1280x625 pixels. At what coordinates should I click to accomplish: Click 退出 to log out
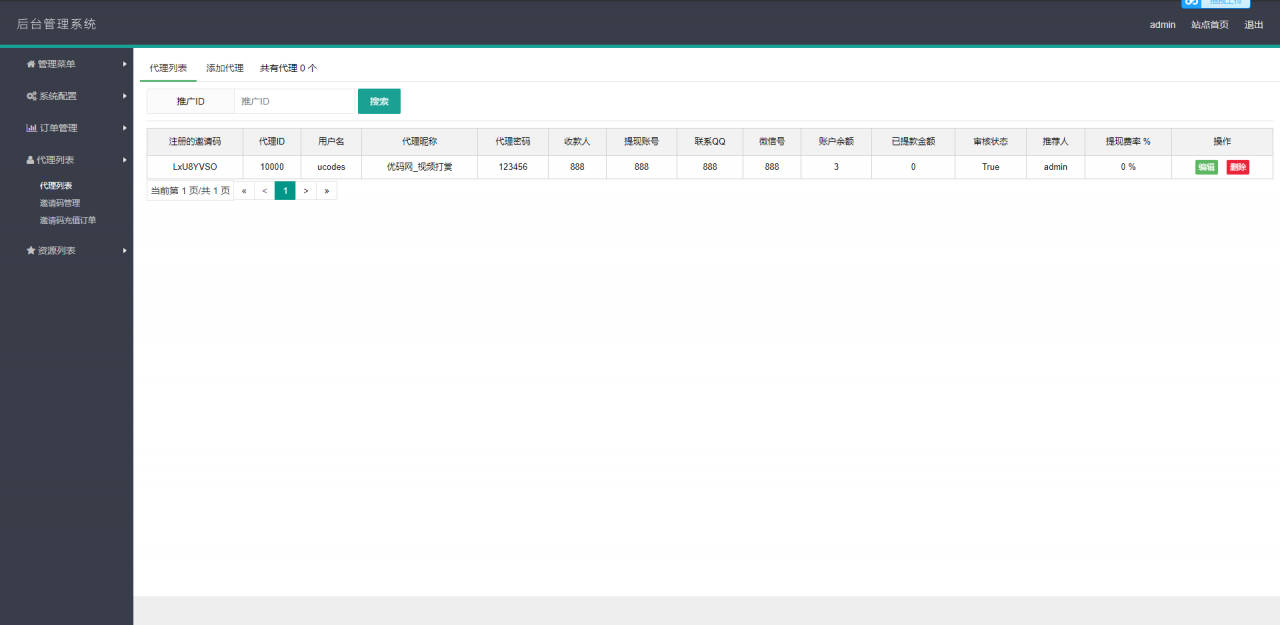click(1254, 25)
